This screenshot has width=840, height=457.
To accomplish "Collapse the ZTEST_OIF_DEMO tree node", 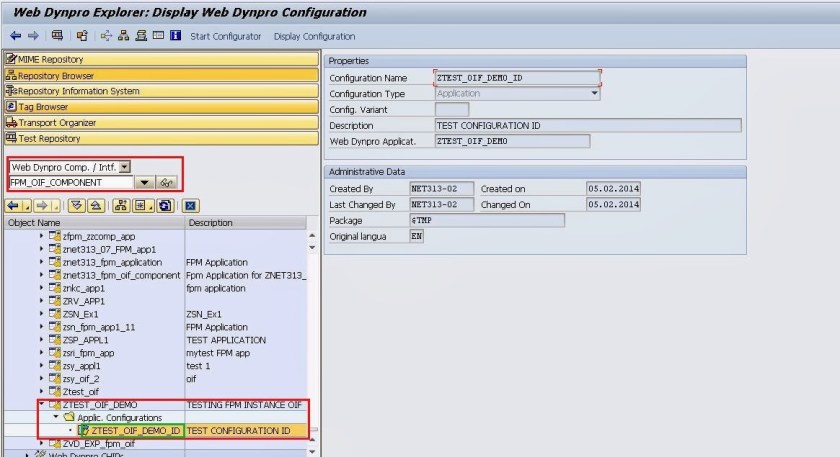I will [42, 405].
